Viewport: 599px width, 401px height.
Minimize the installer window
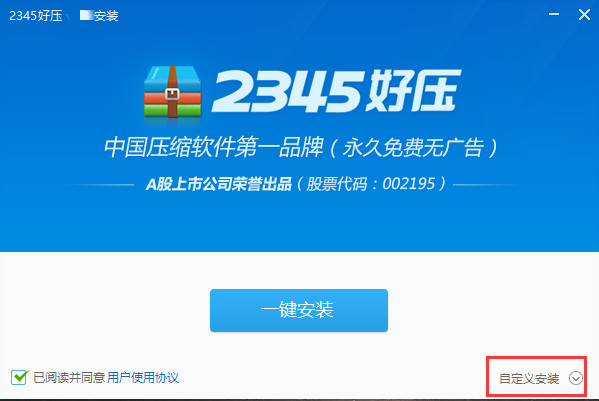554,15
